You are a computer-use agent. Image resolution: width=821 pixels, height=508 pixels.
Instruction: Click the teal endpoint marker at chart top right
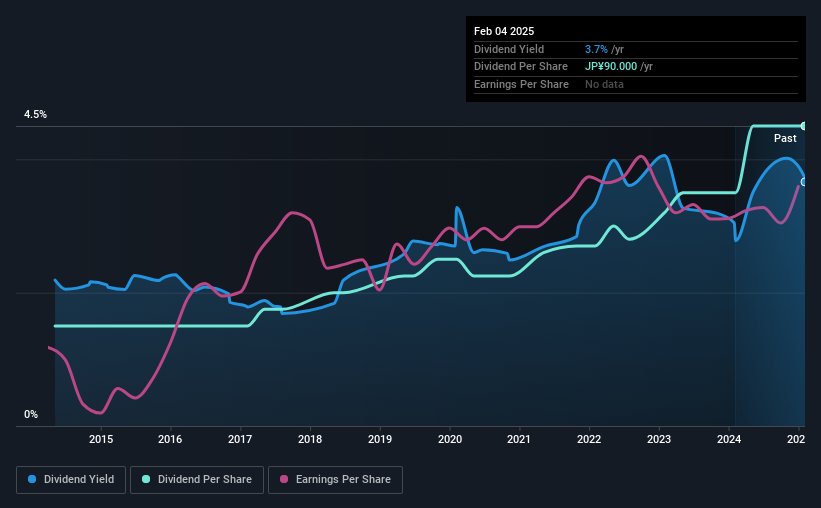pyautogui.click(x=803, y=126)
